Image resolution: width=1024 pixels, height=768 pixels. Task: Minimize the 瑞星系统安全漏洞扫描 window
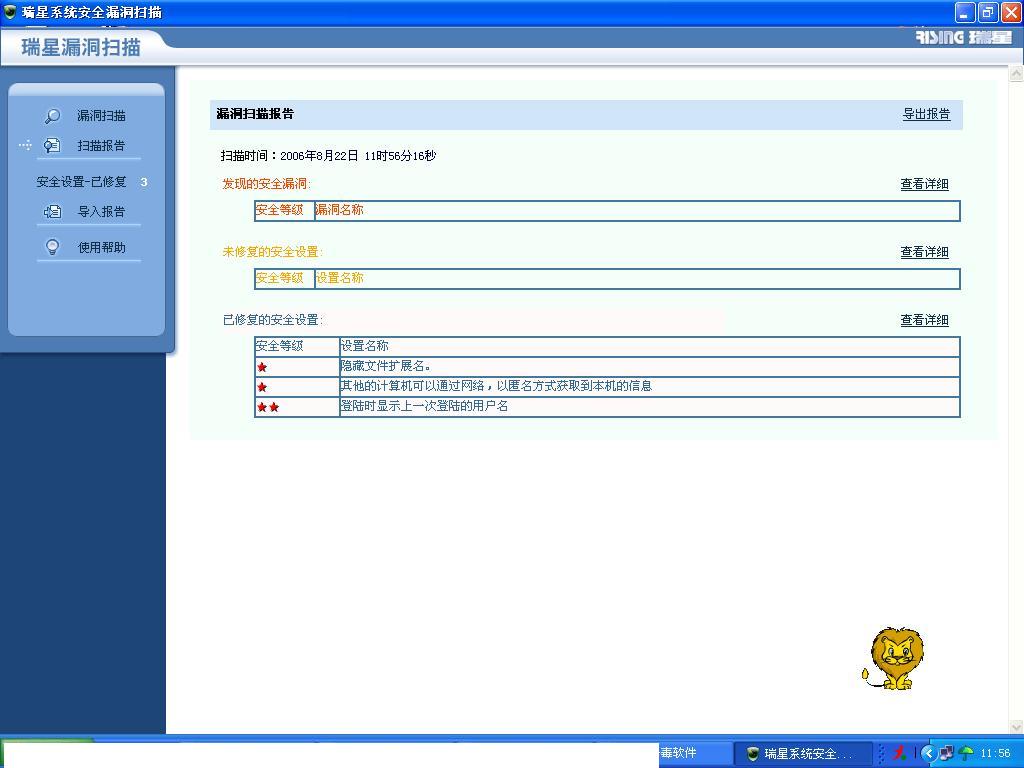tap(965, 12)
